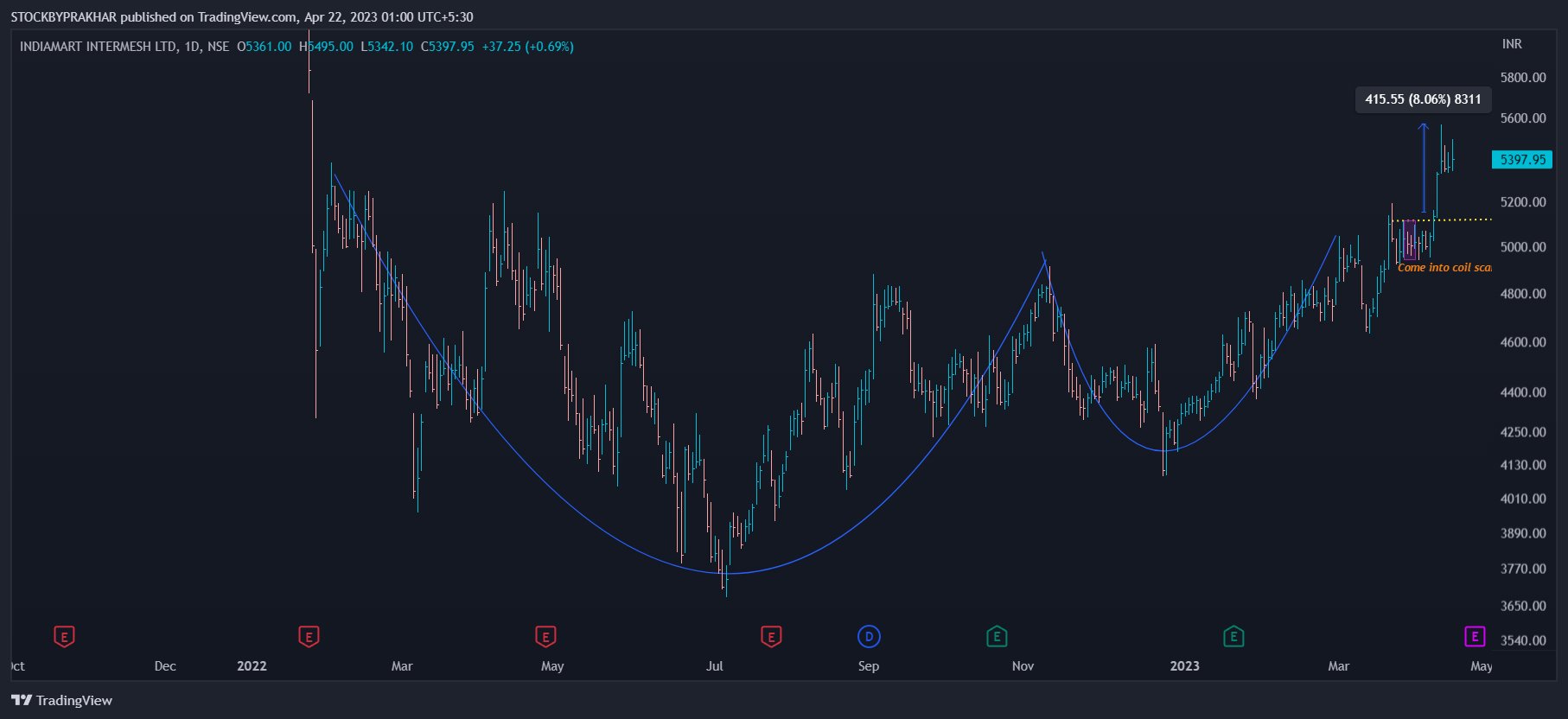
Task: Select the 415.55 (8.06%) measurement label
Action: [1423, 99]
